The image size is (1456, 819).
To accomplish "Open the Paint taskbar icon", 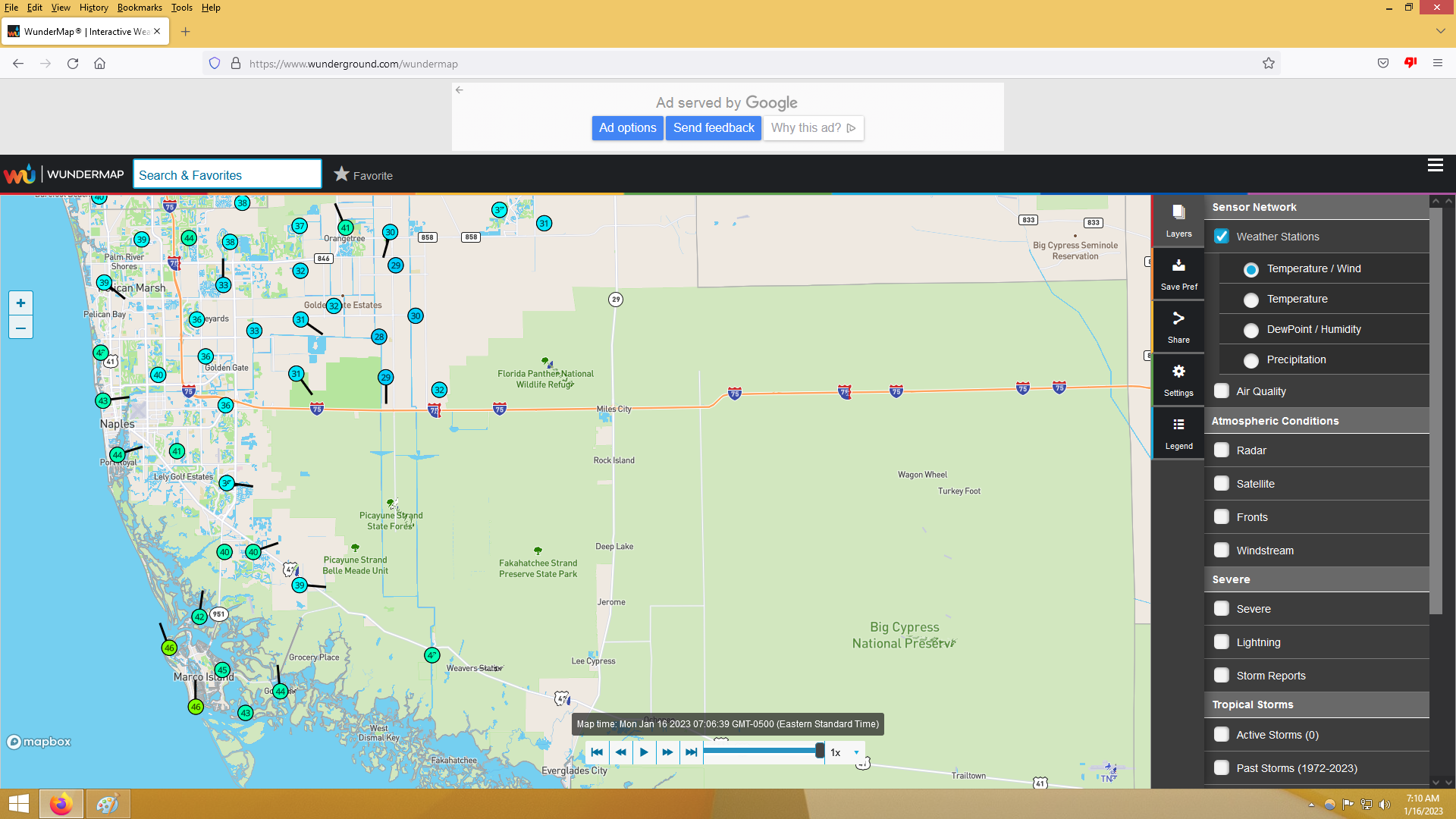I will click(x=108, y=804).
